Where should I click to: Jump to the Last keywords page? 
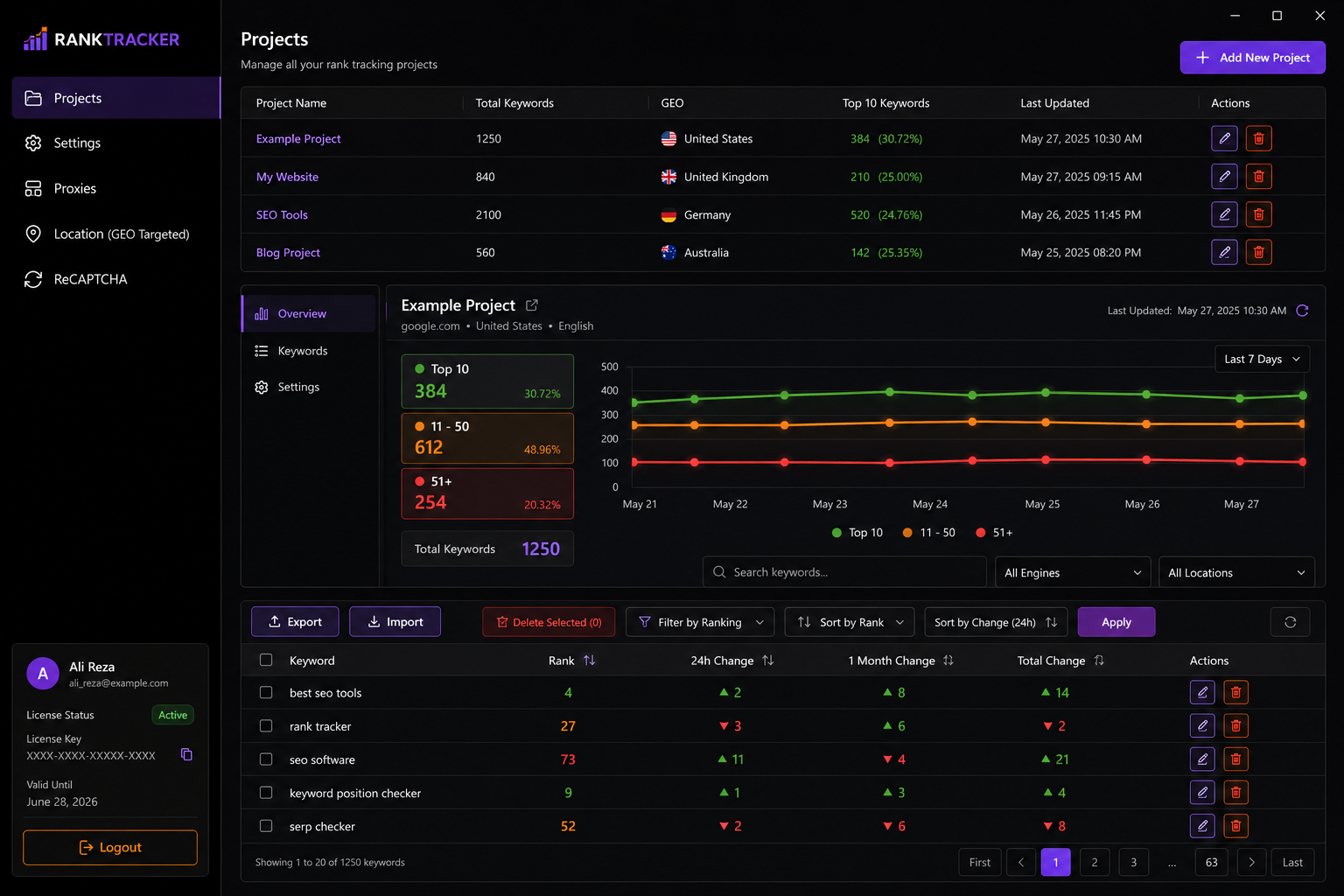(1292, 862)
